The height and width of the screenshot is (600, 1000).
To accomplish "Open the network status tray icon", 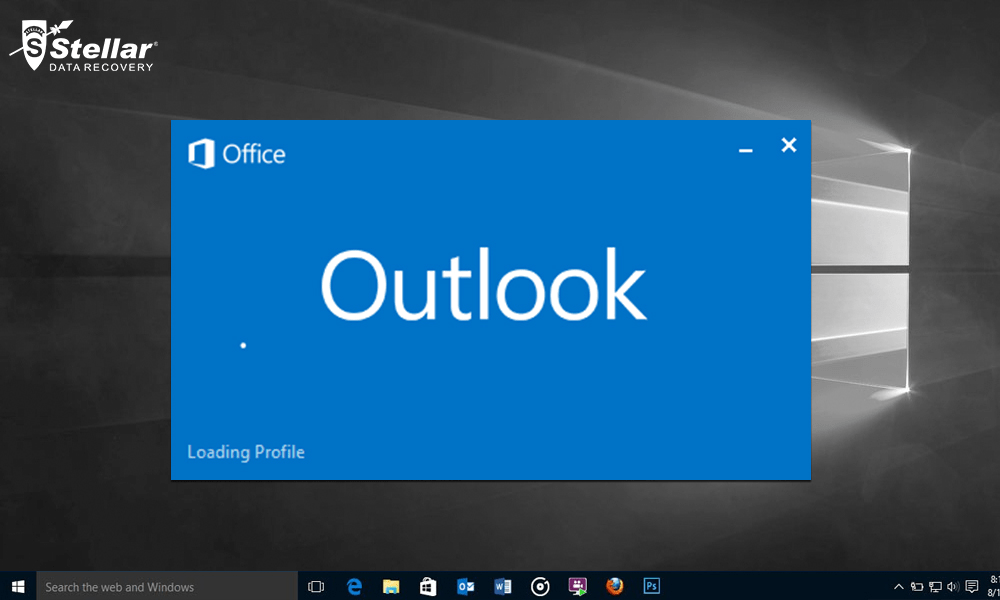I will (x=935, y=586).
